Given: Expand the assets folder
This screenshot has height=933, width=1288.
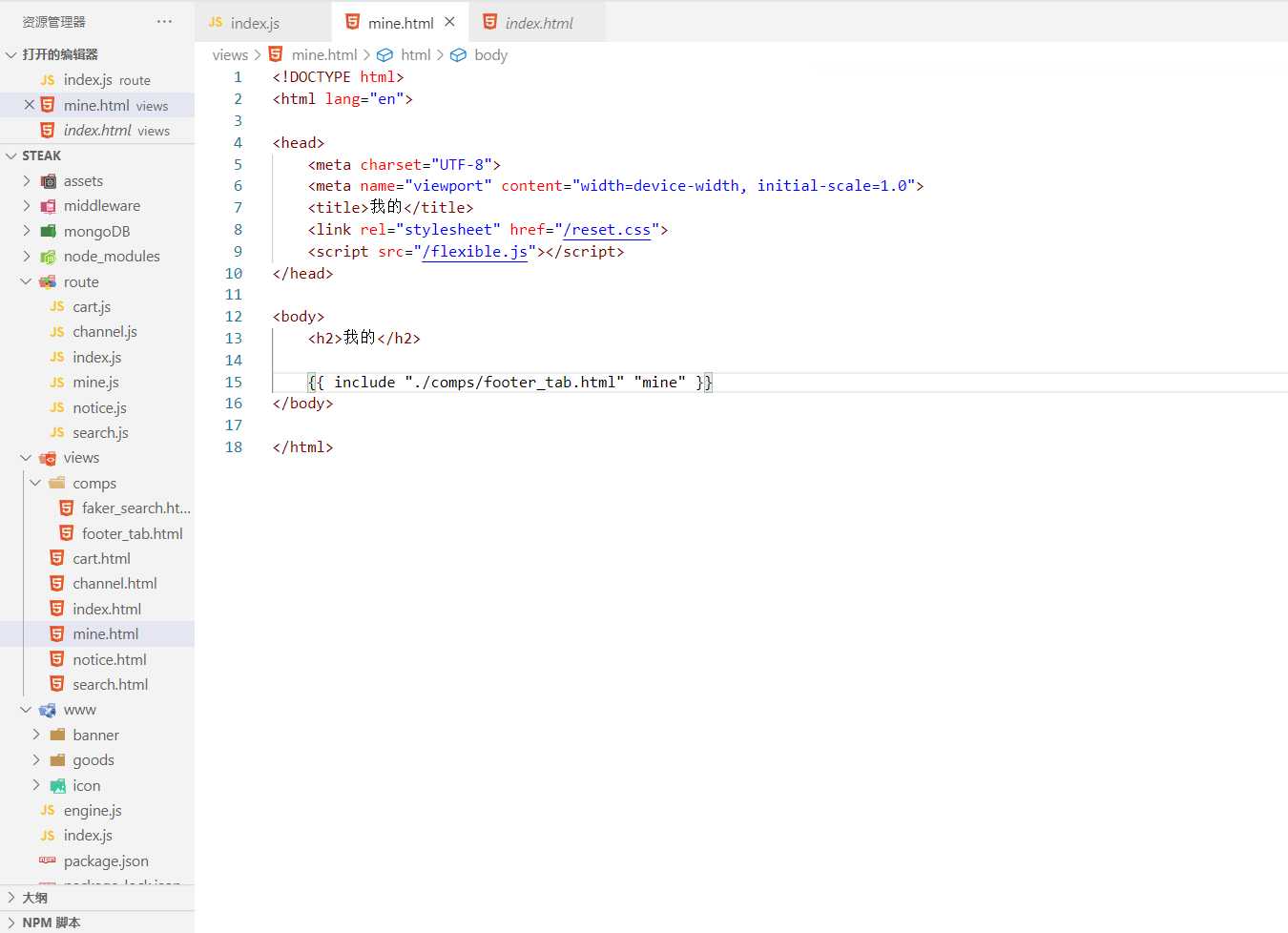Looking at the screenshot, I should 27,180.
